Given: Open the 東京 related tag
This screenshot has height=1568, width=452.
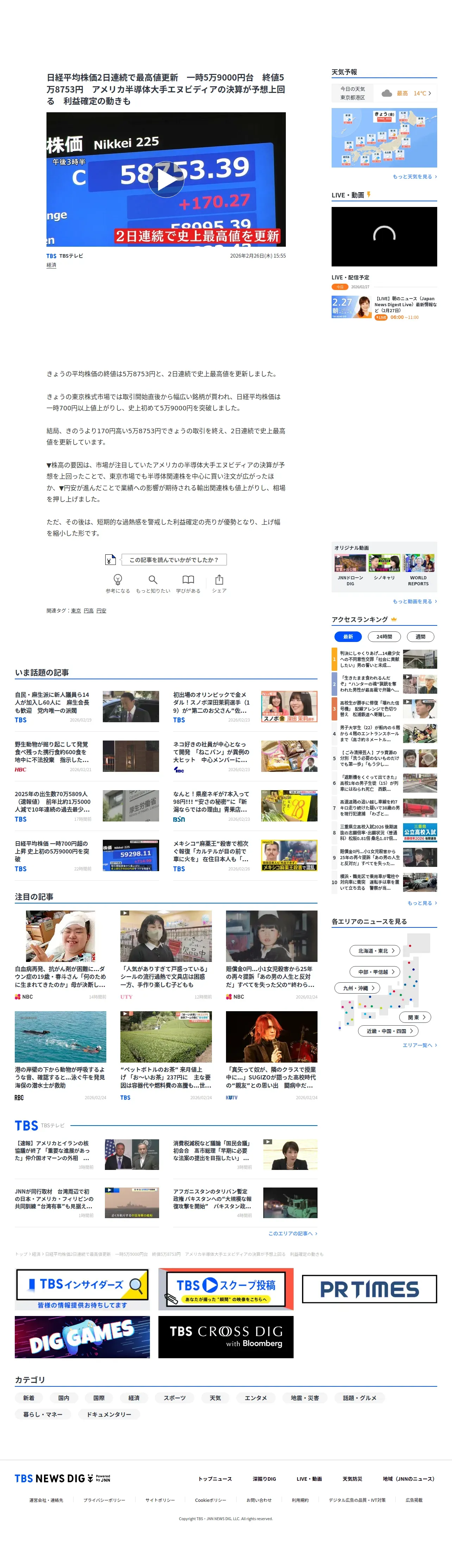Looking at the screenshot, I should click(x=76, y=611).
